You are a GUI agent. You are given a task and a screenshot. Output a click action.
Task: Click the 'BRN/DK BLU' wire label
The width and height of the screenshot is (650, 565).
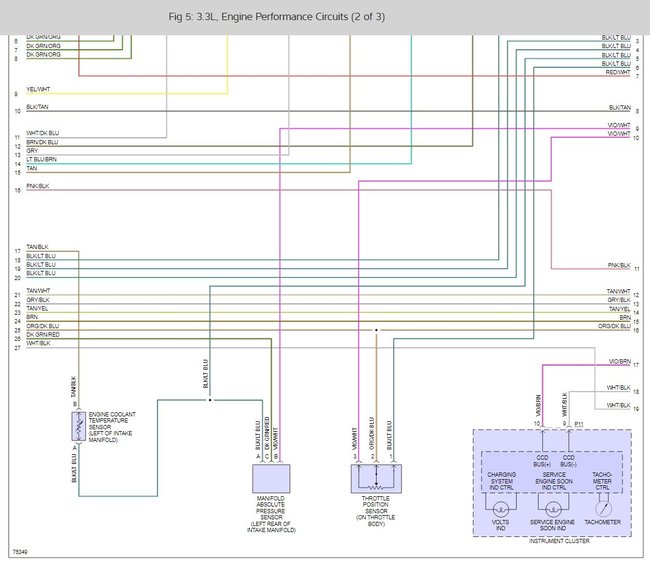(42, 142)
